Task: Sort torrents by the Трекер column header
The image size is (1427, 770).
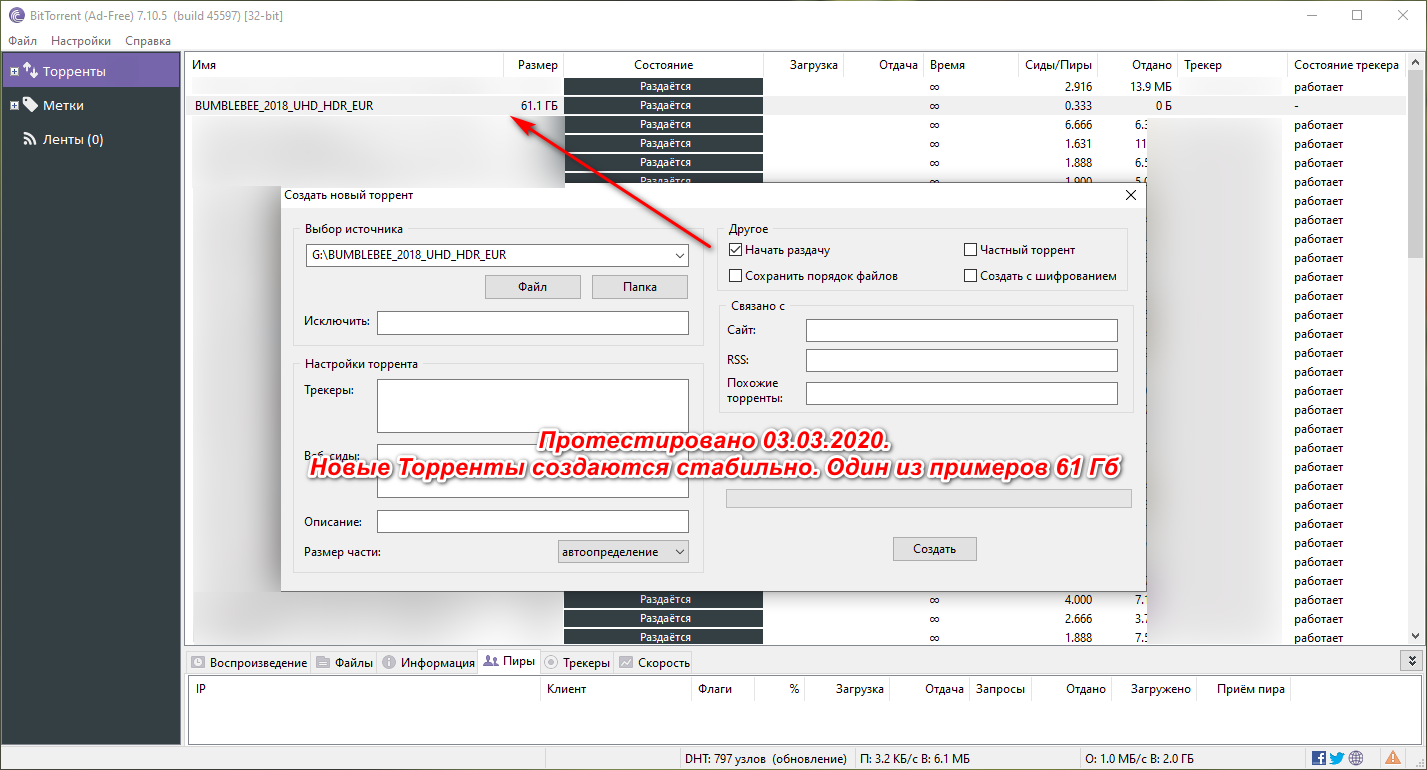Action: [1233, 65]
